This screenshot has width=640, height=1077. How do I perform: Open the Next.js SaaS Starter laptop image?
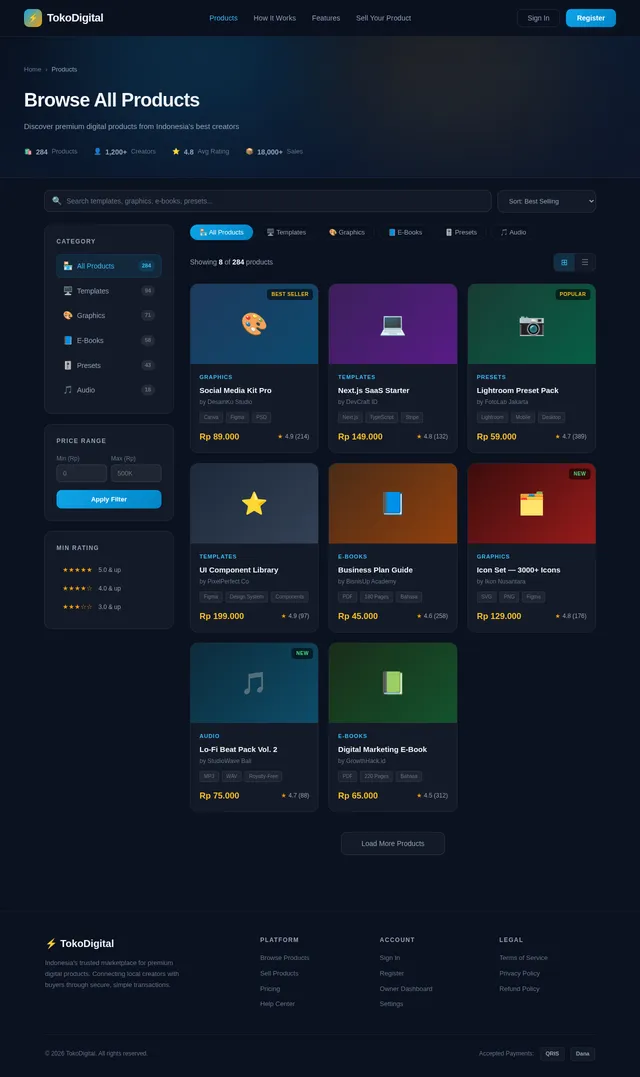392,324
